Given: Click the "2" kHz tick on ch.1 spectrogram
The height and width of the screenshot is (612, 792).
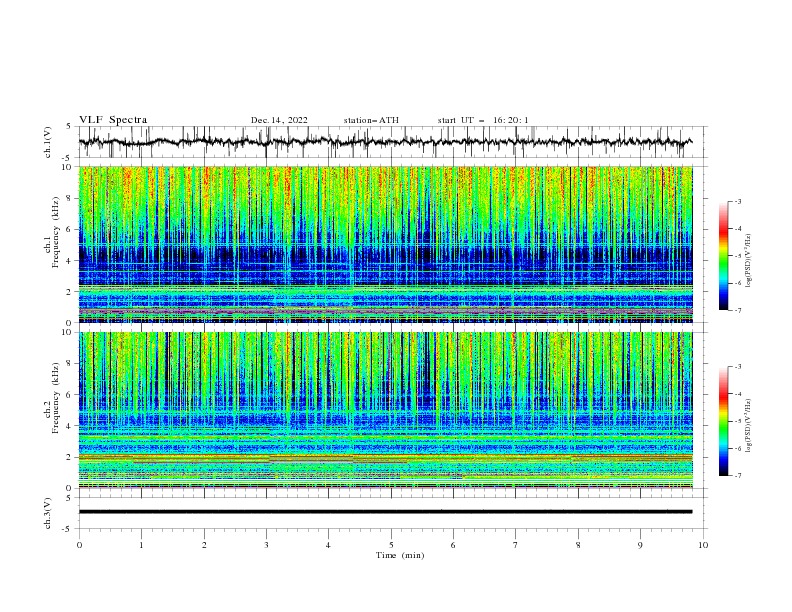Looking at the screenshot, I should 70,292.
